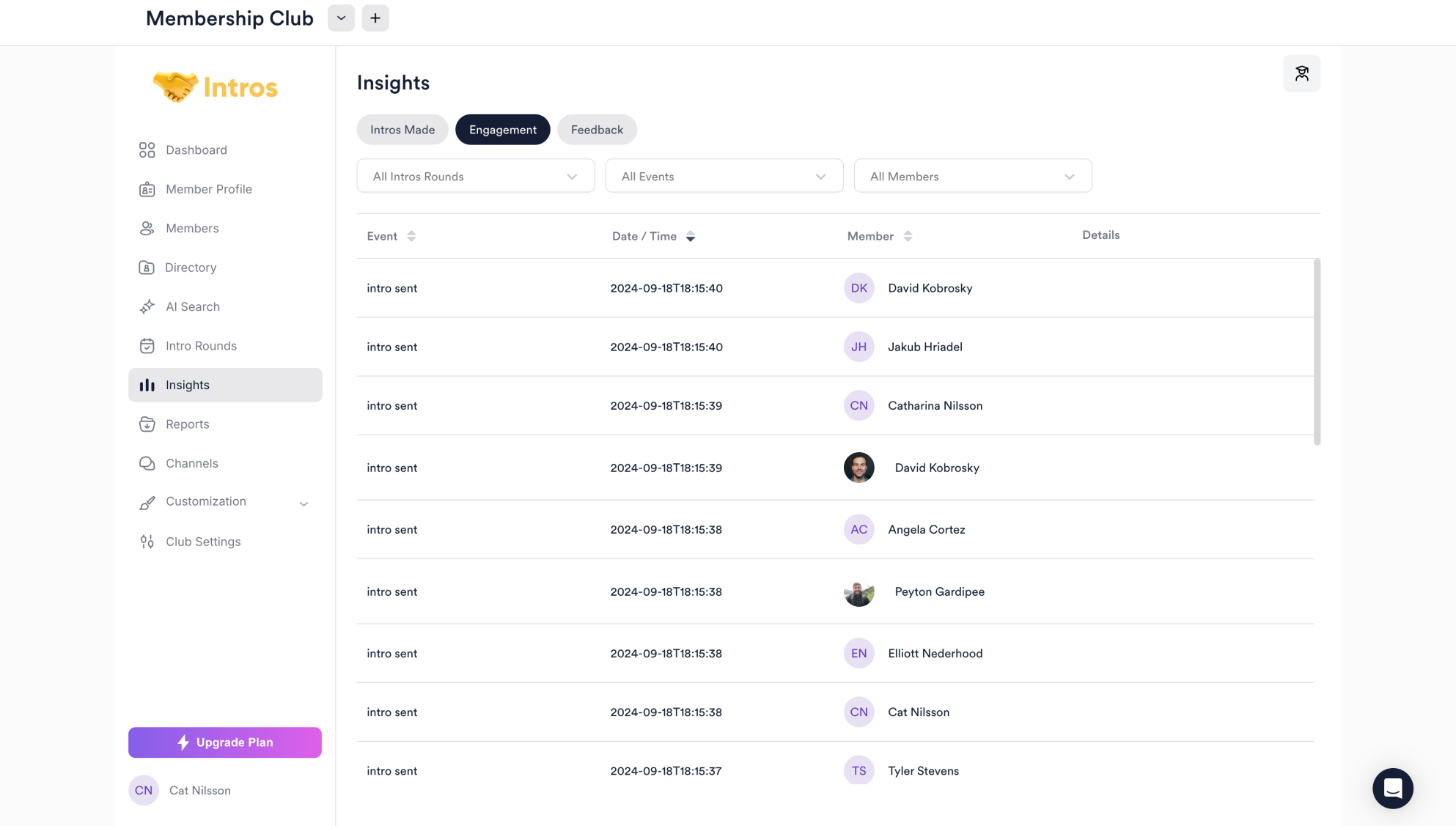Screen dimensions: 1456x826
Task: Click the Channels chat icon
Action: [147, 463]
